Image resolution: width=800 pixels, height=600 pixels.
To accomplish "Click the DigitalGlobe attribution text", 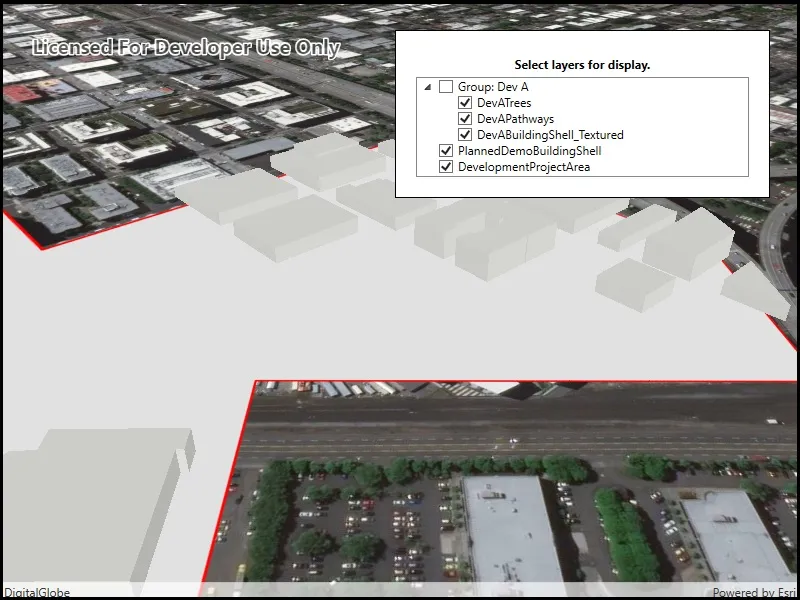I will click(37, 593).
